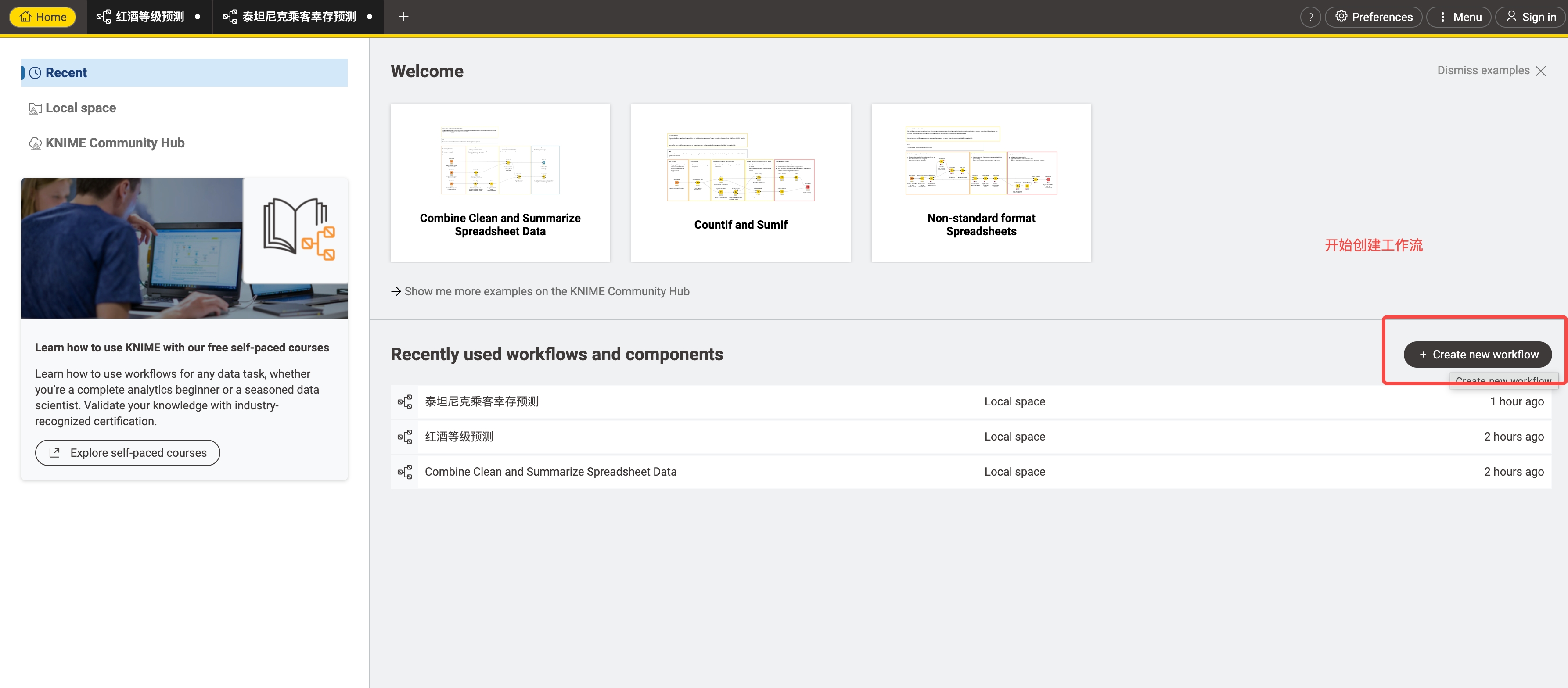This screenshot has height=688, width=1568.
Task: Click the workflow icon next to 泰坦尼克乘客幸存预测 in the recent list
Action: (x=405, y=401)
